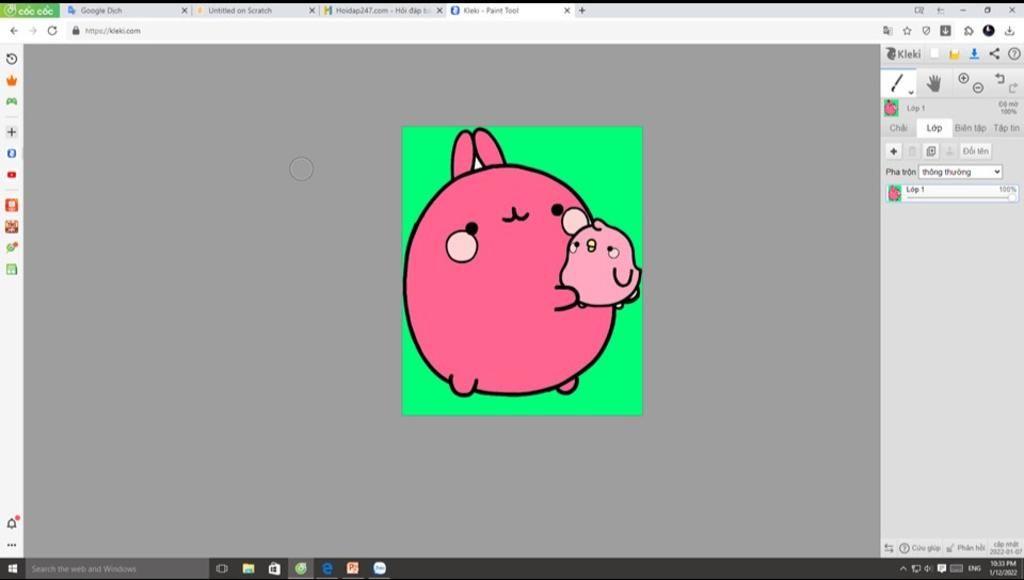
Task: Select the Lớp 1 layer thumbnail in list
Action: (894, 193)
